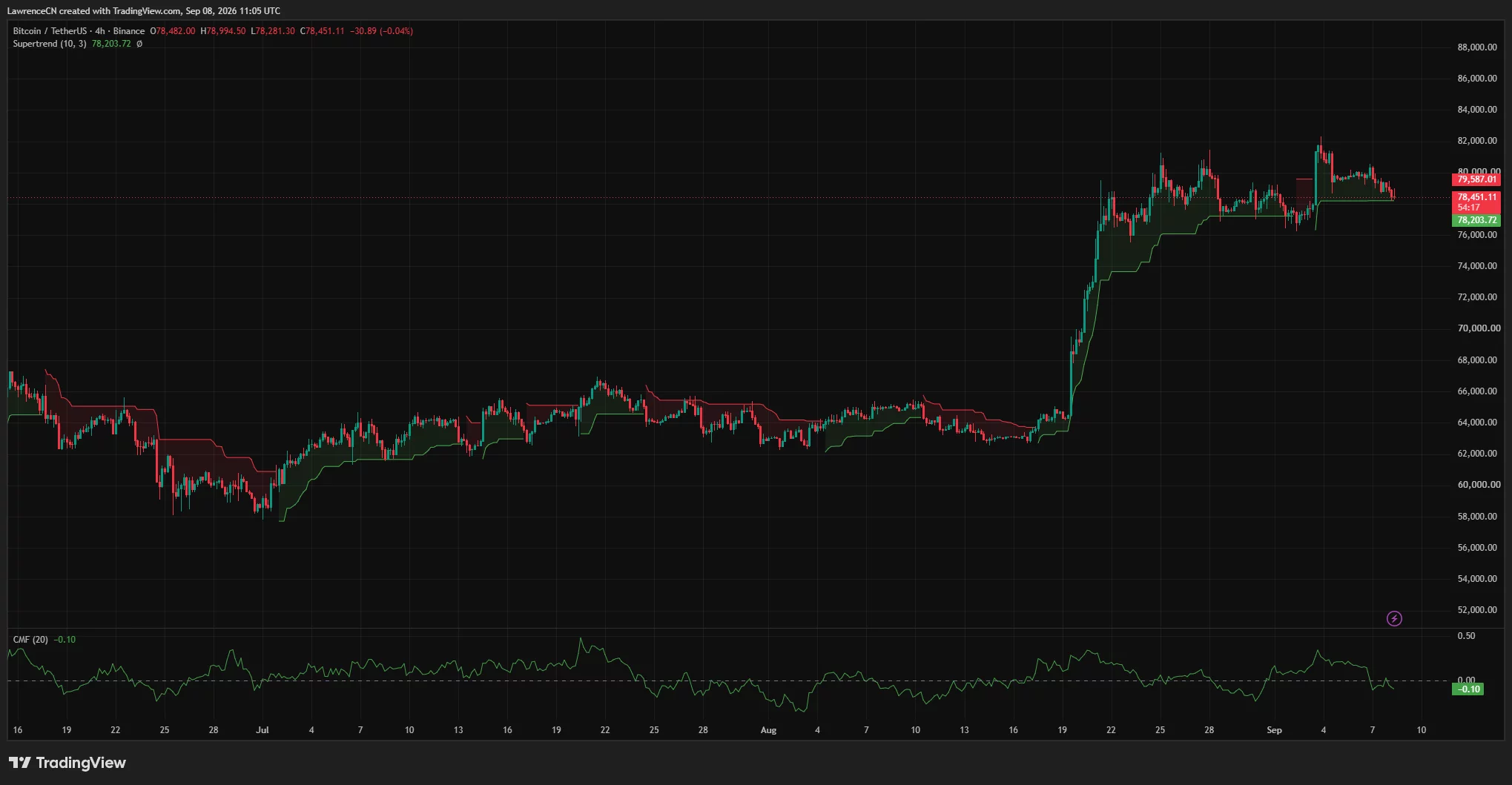Click the 56,000.00 price axis label
The width and height of the screenshot is (1512, 785).
(x=1477, y=548)
